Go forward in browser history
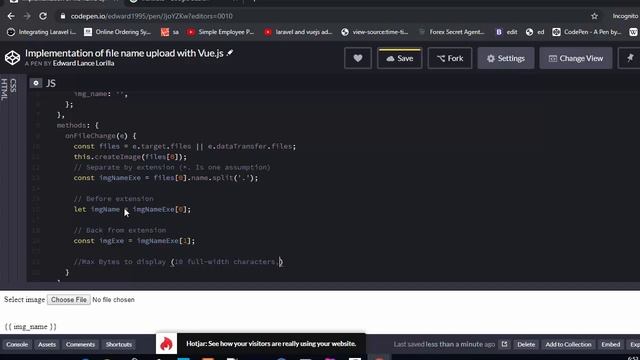Viewport: 640px width, 360px height. pos(27,16)
